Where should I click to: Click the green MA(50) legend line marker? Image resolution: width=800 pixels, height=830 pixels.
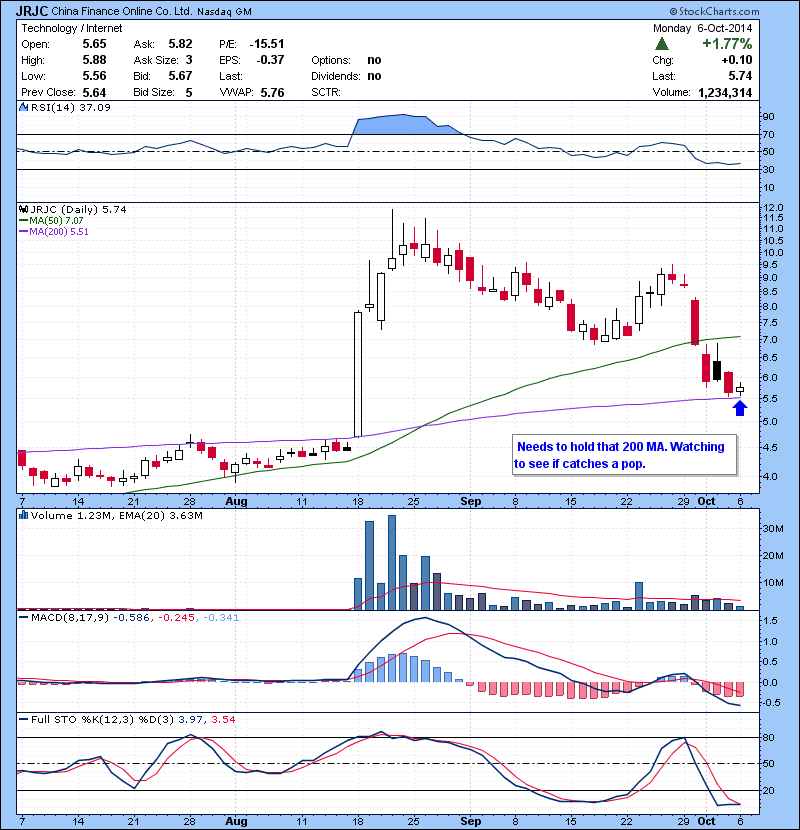(x=24, y=221)
